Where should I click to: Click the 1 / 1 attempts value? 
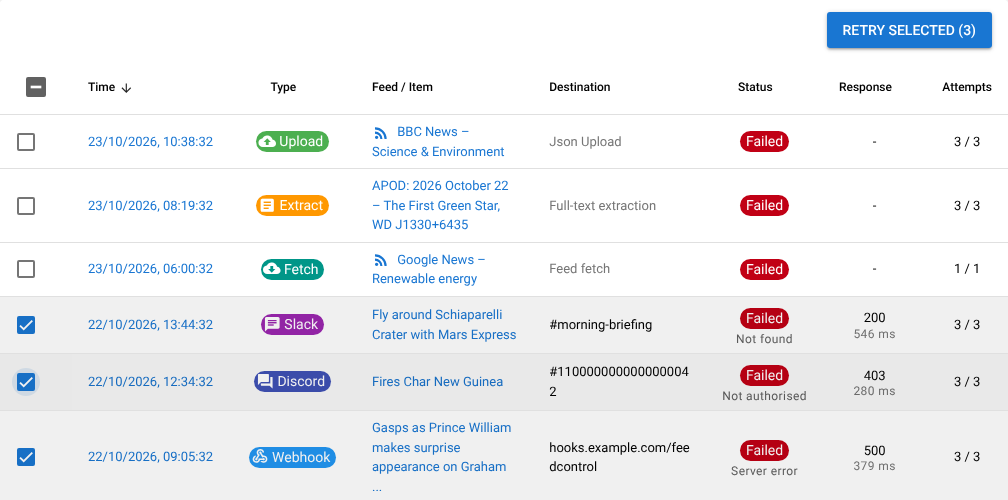(x=967, y=269)
